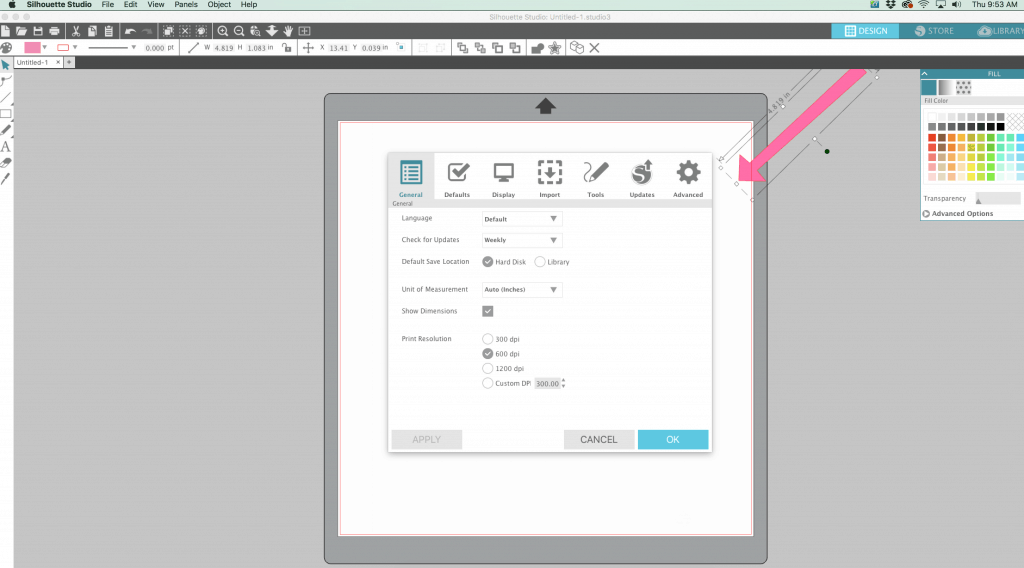The image size is (1024, 568).
Task: Click the Custom DPI stepper arrows
Action: [x=564, y=383]
